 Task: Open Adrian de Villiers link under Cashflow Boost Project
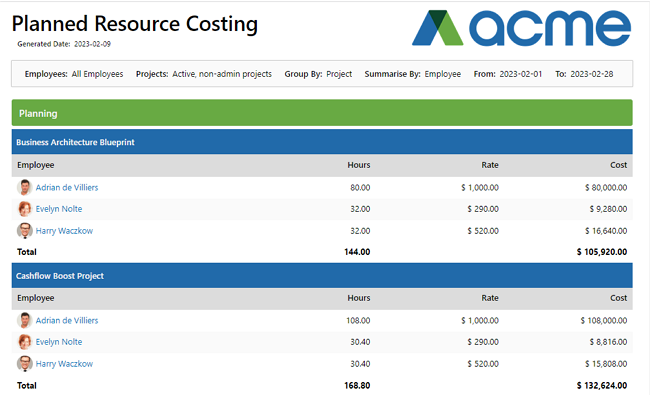point(67,320)
